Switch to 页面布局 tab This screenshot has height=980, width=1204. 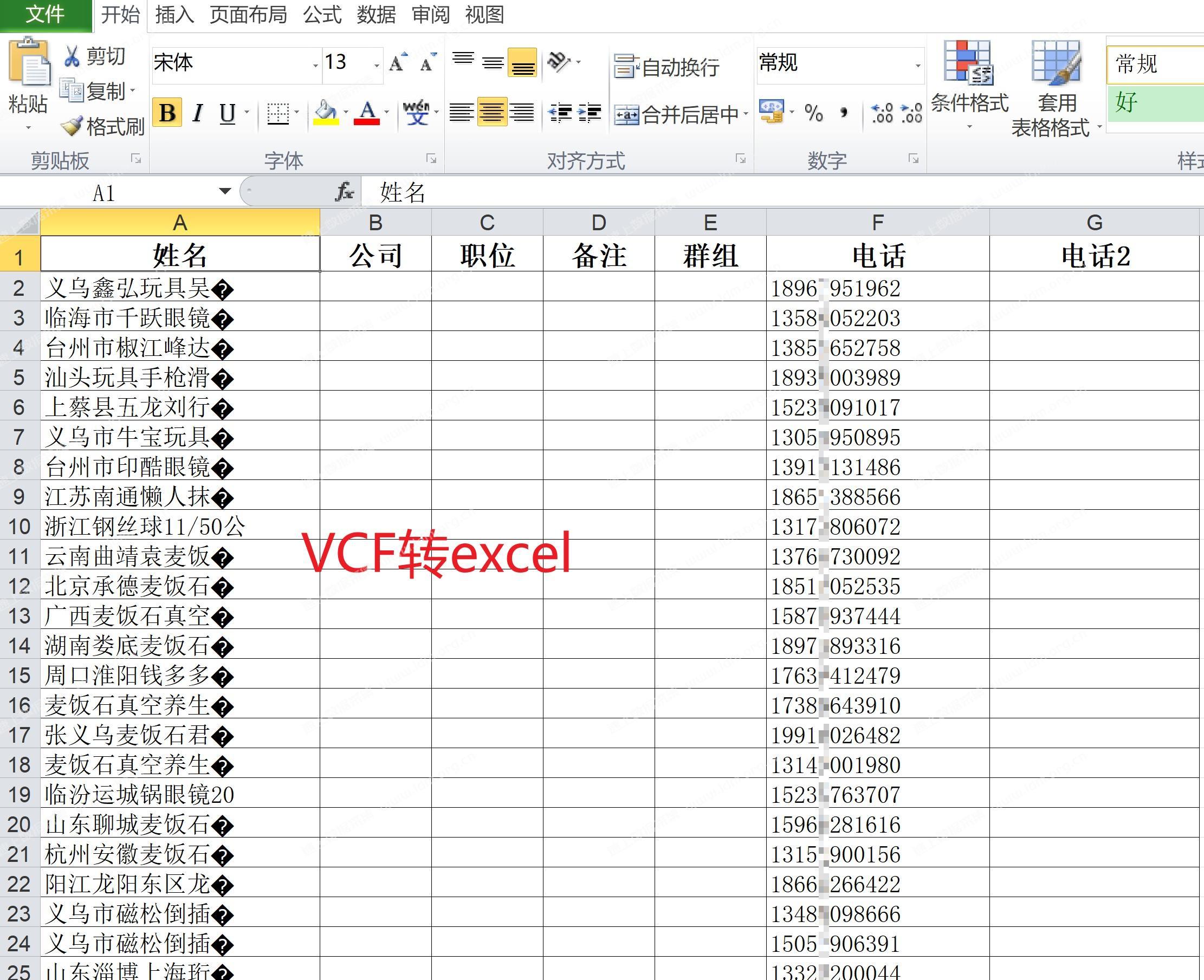248,15
